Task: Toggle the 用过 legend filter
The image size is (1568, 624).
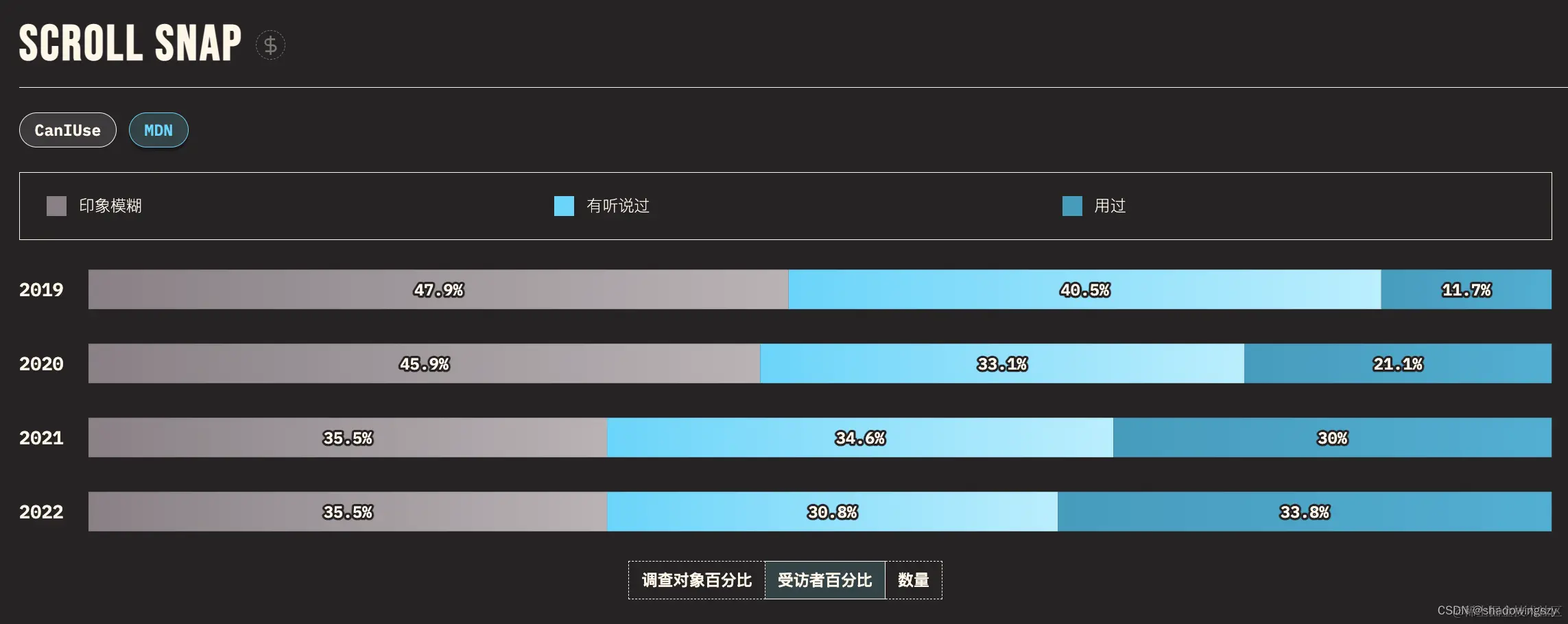Action: click(1109, 206)
